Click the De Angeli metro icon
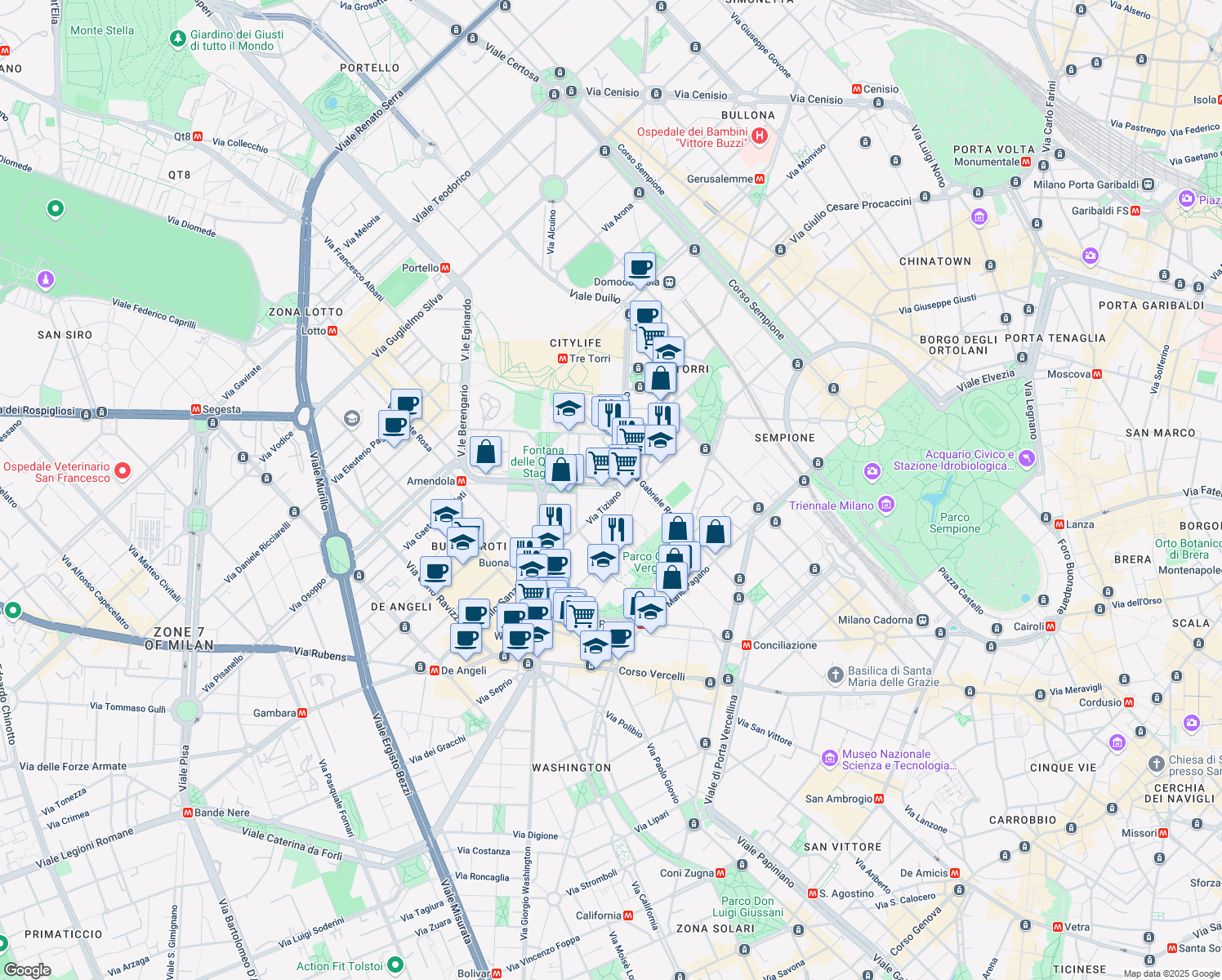 pos(435,670)
